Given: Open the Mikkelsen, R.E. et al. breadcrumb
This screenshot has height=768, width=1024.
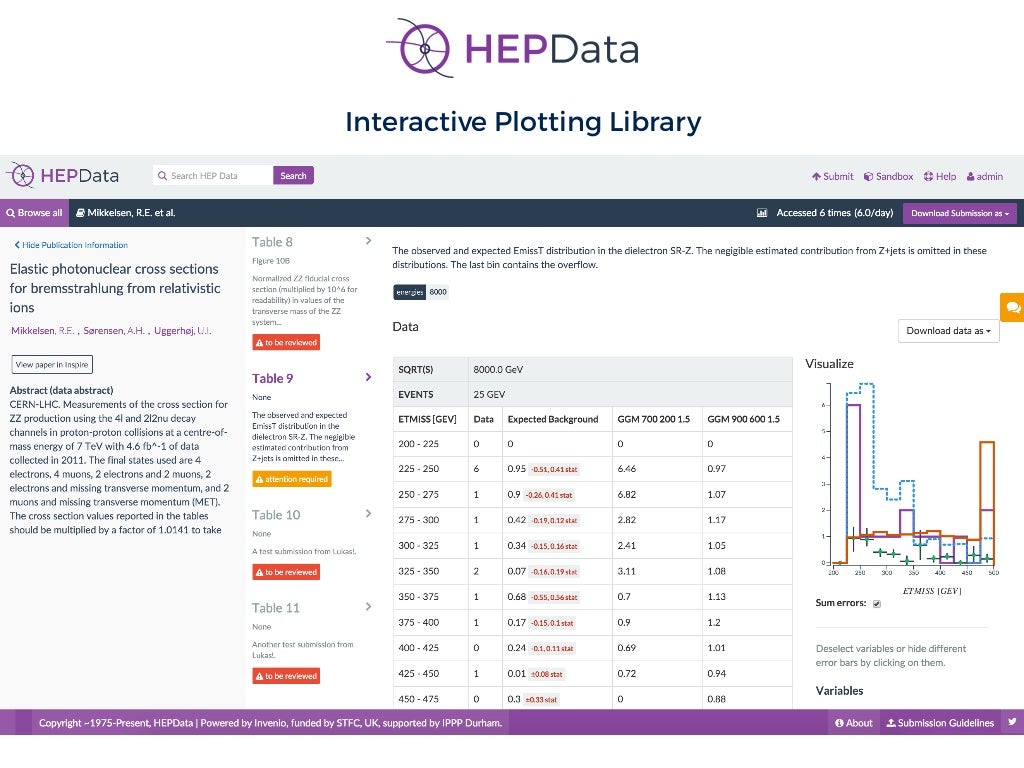Looking at the screenshot, I should pyautogui.click(x=125, y=213).
